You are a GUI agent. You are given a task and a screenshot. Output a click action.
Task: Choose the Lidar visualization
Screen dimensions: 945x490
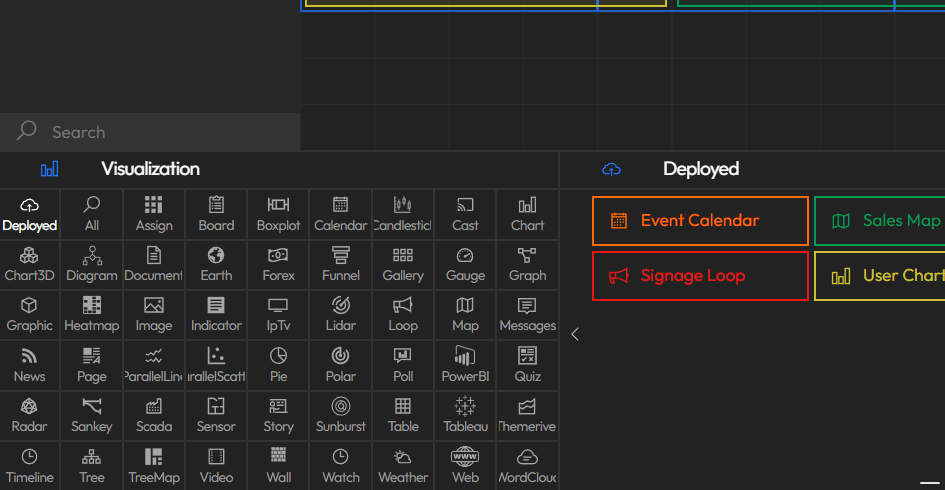341,315
